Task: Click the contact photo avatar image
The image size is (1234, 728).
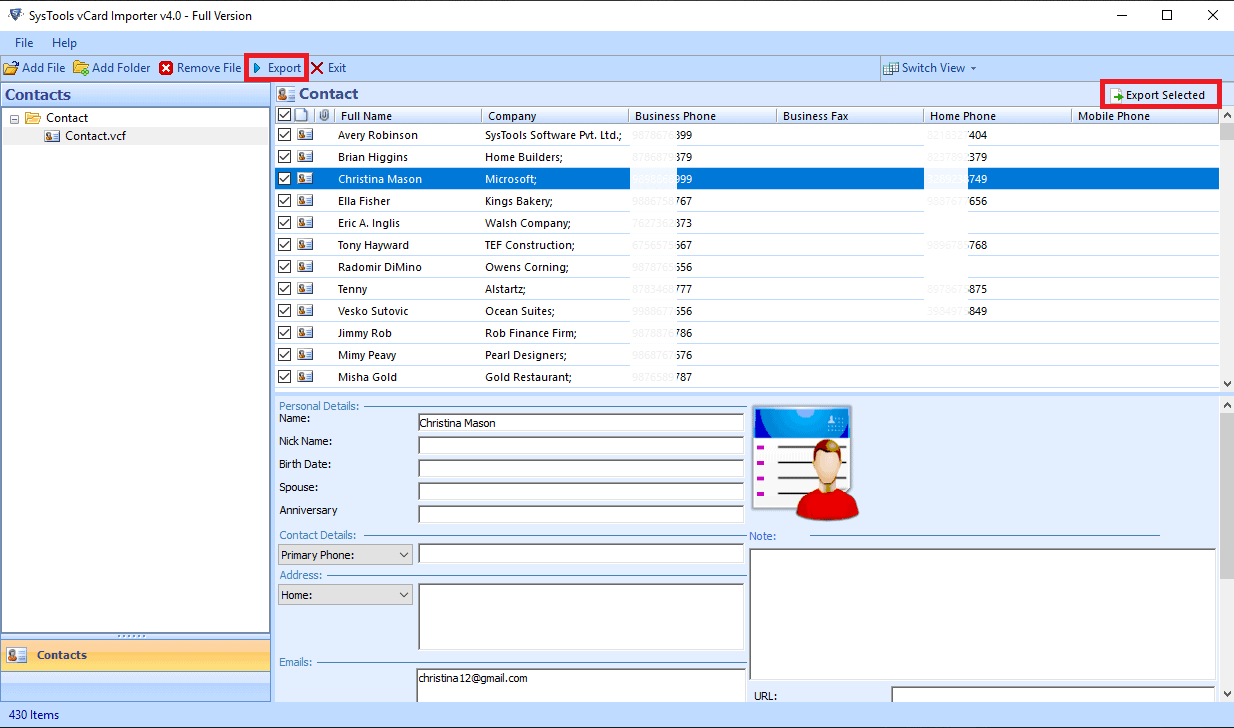Action: (805, 463)
